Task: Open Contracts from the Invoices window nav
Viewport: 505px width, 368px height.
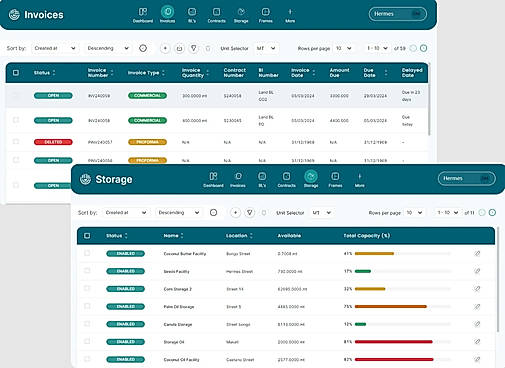Action: pos(216,15)
